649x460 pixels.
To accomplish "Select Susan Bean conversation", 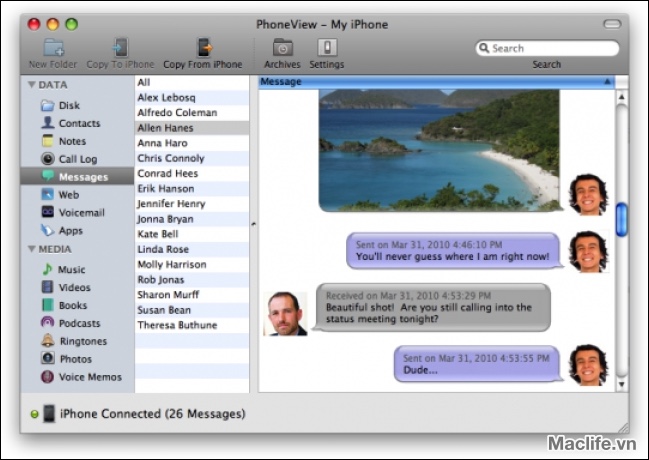I will (x=192, y=310).
